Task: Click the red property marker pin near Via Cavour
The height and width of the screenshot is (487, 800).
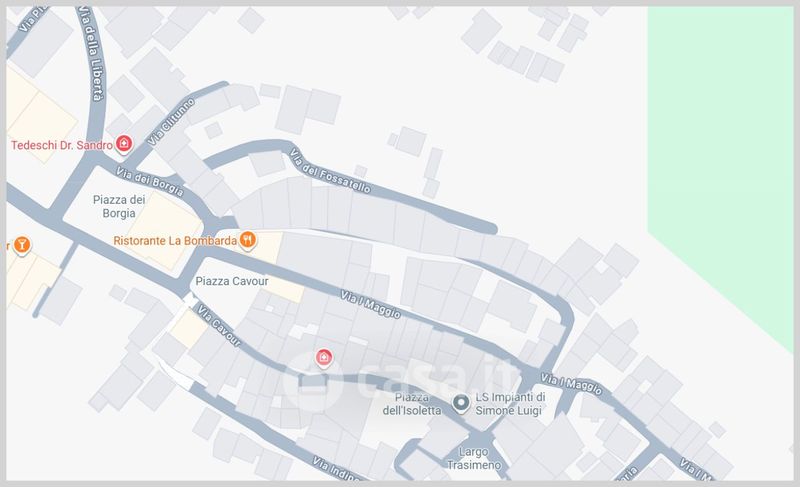Action: click(323, 358)
